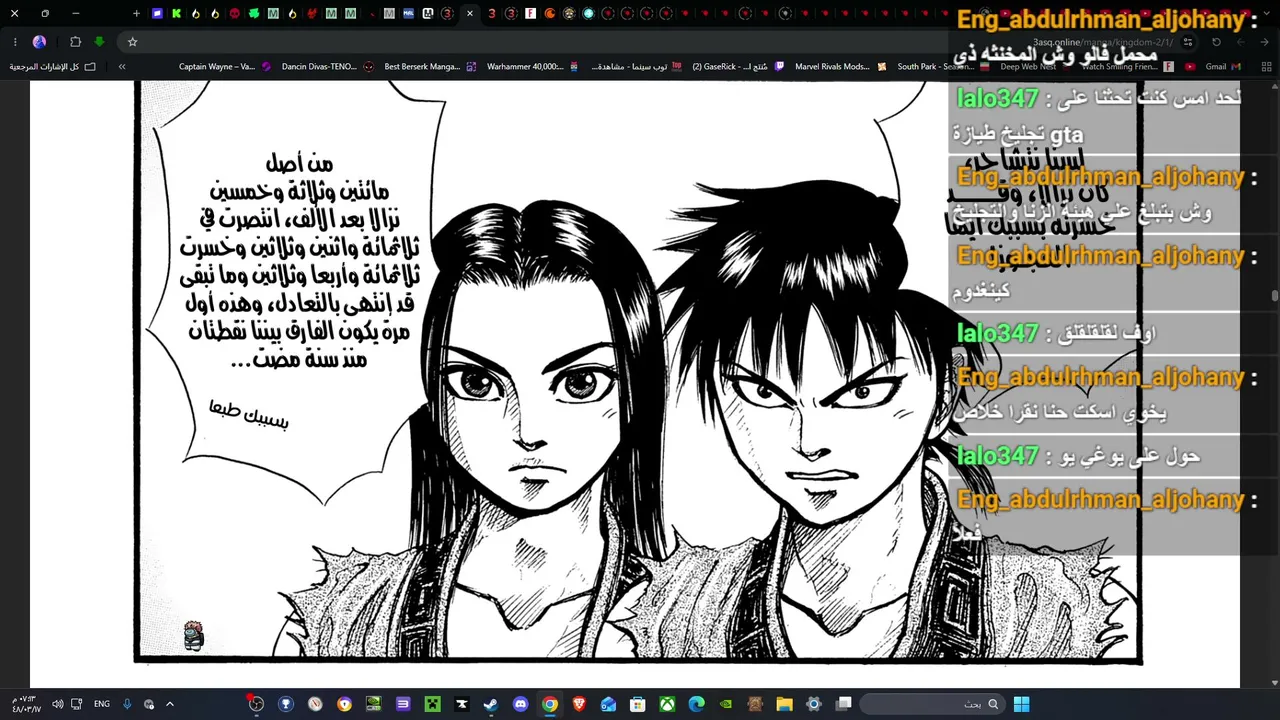Open the Captain Wayne bookmark
Screen dimensions: 1280x720
tap(225, 67)
